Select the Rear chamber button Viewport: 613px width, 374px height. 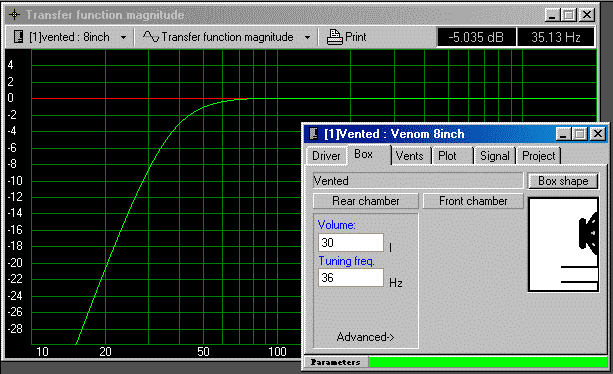click(366, 201)
